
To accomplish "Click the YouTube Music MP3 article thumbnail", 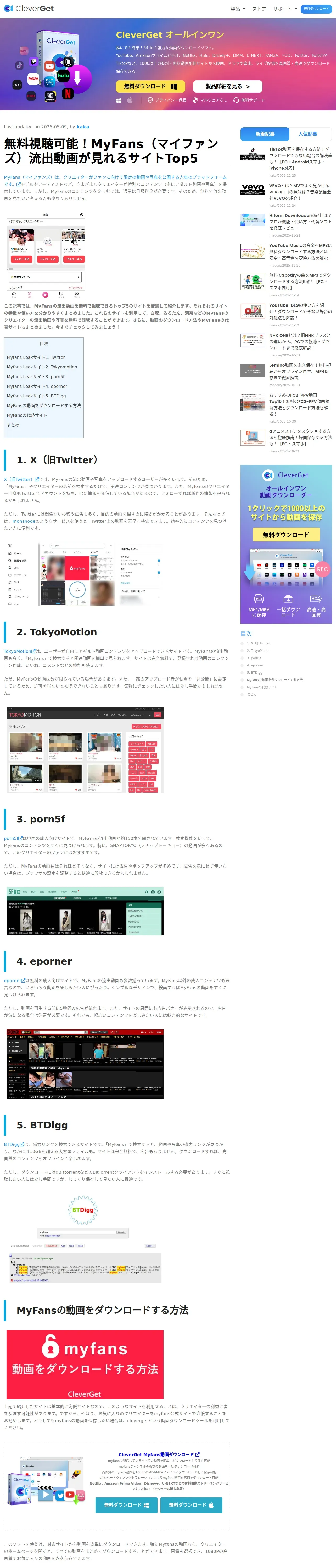I will (253, 251).
